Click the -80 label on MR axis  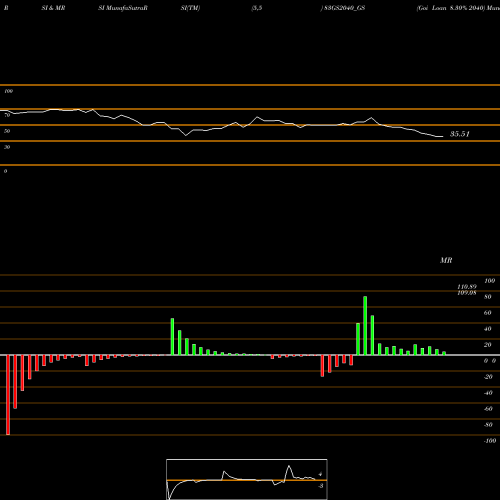coord(488,425)
